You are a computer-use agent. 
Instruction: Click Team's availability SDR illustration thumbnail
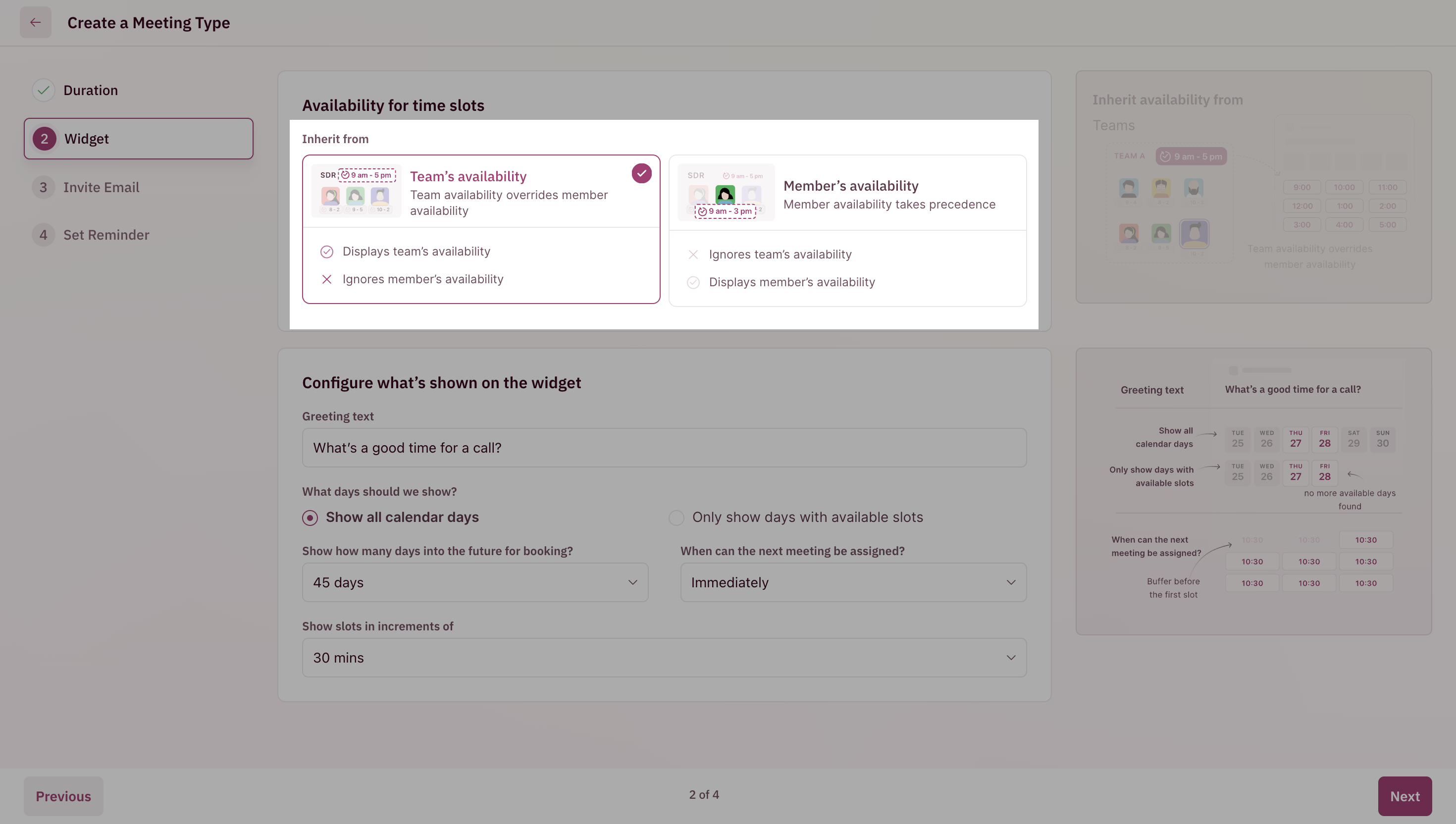point(356,191)
